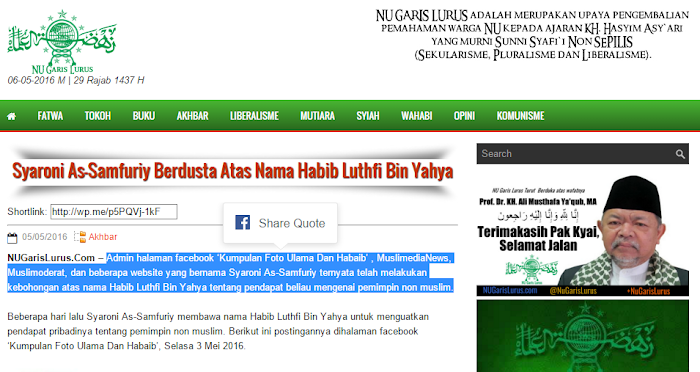Viewport: 700px width, 372px height.
Task: Open the green NU emblem sidebar image
Action: click(583, 336)
